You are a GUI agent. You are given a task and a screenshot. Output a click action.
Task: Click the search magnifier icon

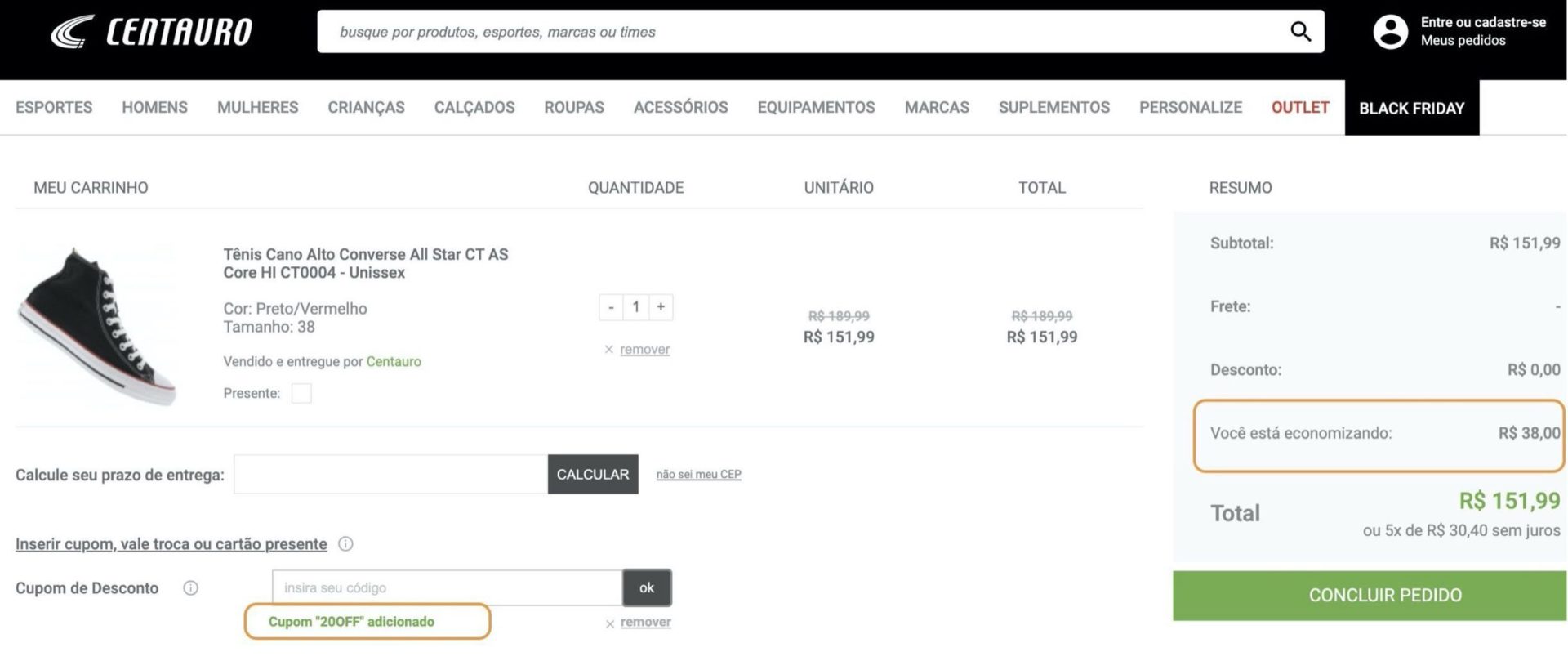(1300, 32)
